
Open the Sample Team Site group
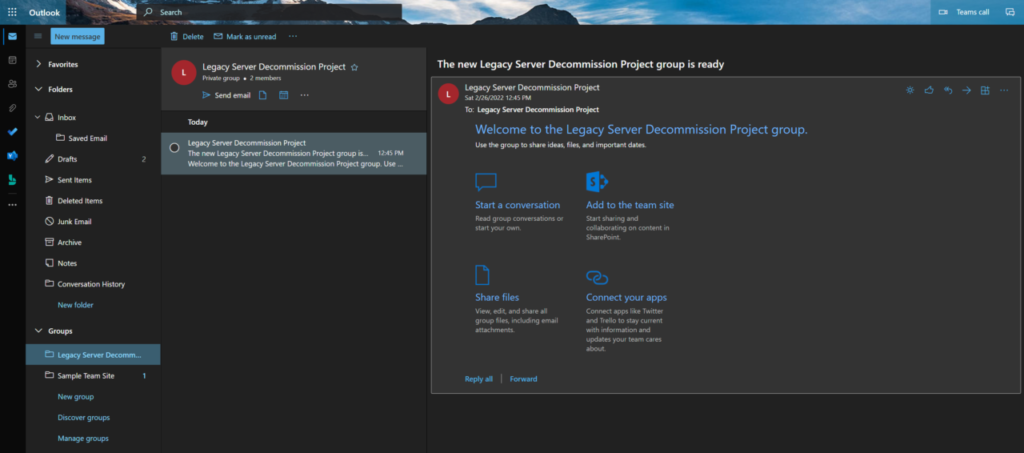click(x=84, y=376)
